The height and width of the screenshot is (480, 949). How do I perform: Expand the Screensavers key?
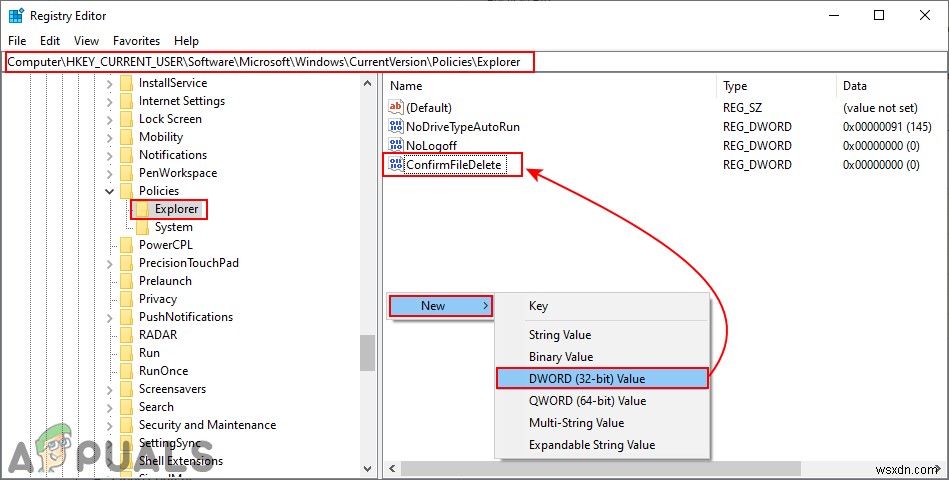110,389
